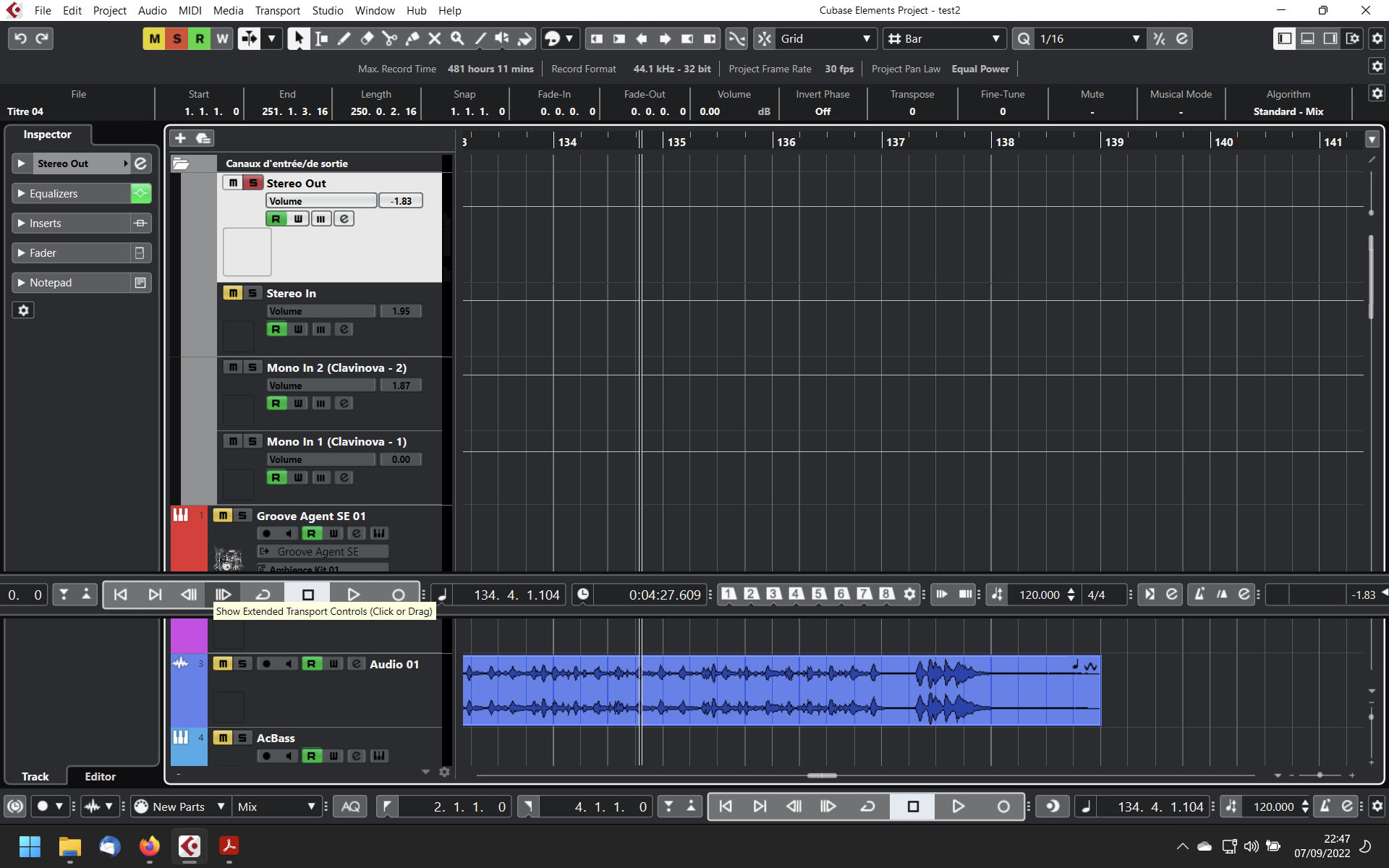This screenshot has height=868, width=1389.
Task: Click the Mono In 1 Volume slider
Action: 321,459
